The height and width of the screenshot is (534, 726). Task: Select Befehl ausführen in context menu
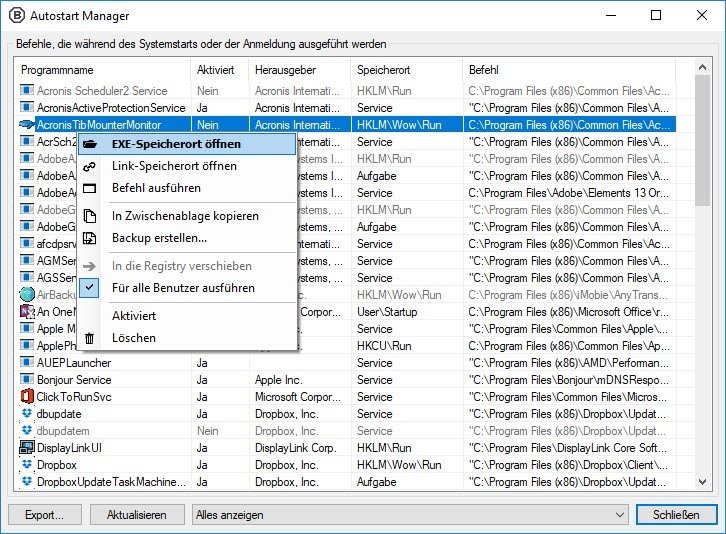(x=187, y=188)
